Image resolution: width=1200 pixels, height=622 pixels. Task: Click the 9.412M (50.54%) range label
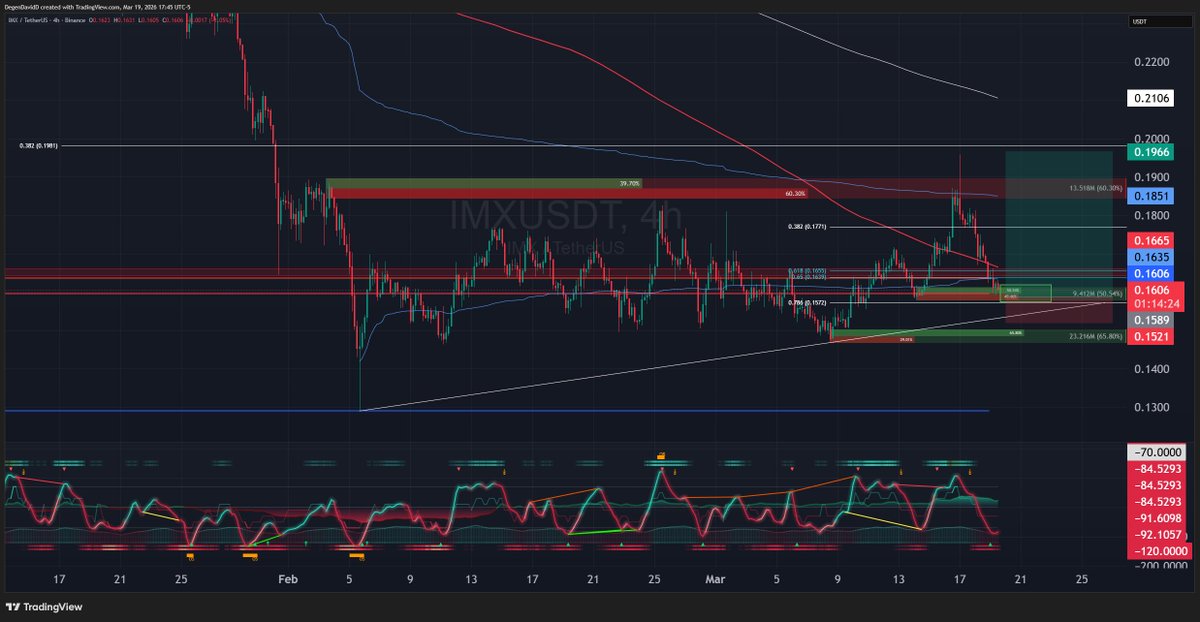pos(1097,294)
